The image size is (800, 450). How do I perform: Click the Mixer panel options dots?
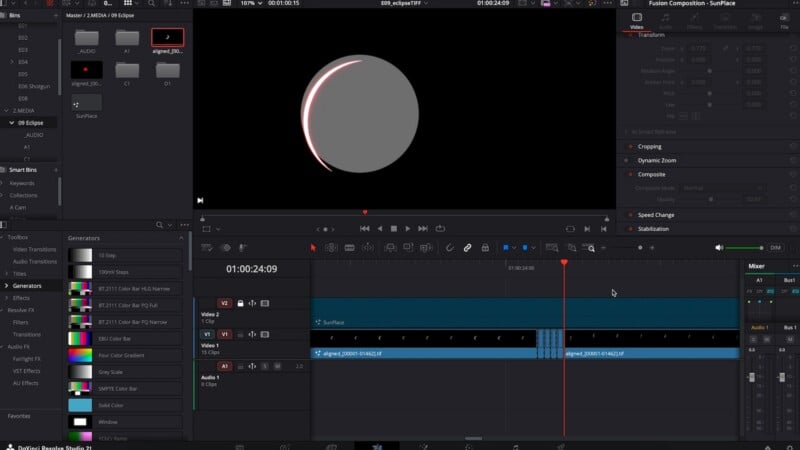(x=795, y=266)
